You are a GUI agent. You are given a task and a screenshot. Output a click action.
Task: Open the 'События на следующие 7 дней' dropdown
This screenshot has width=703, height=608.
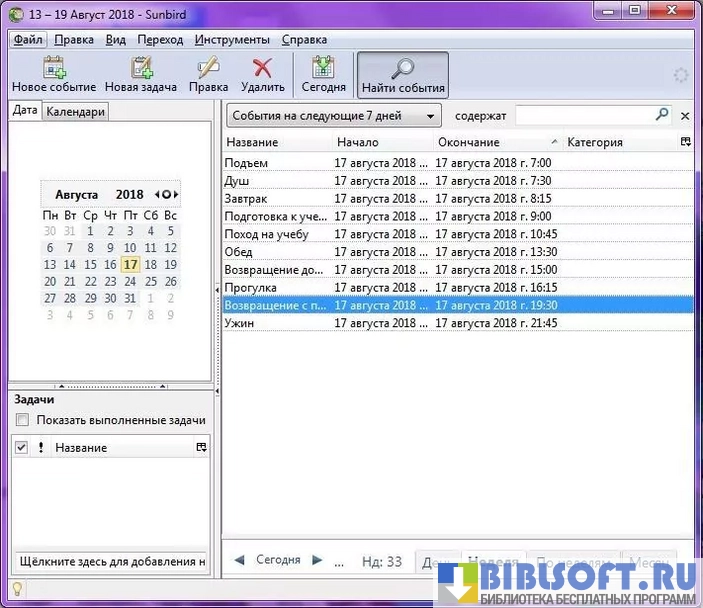point(333,116)
